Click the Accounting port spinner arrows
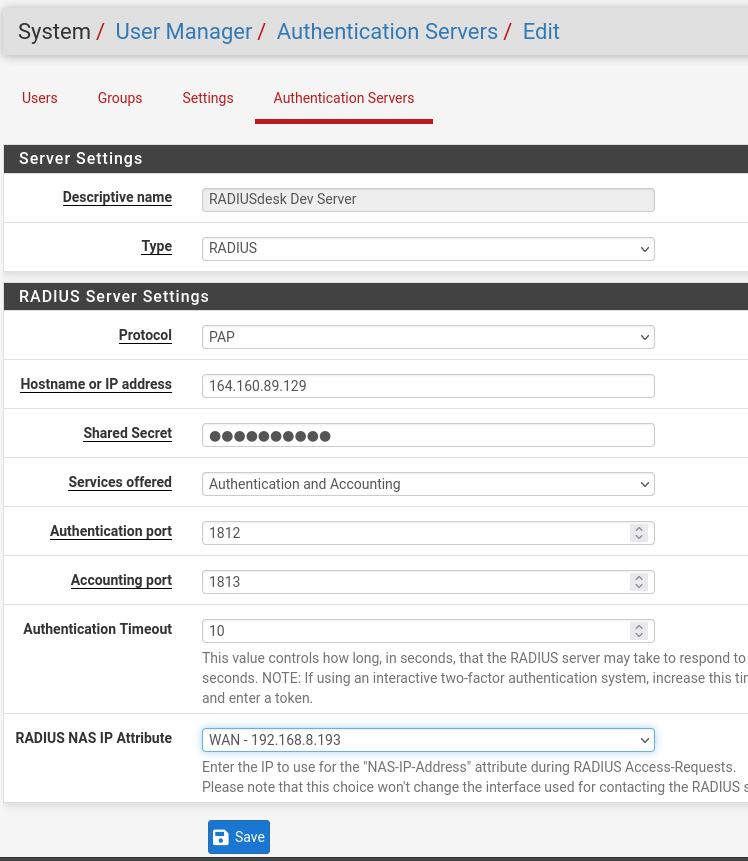Image resolution: width=748 pixels, height=861 pixels. coord(639,582)
